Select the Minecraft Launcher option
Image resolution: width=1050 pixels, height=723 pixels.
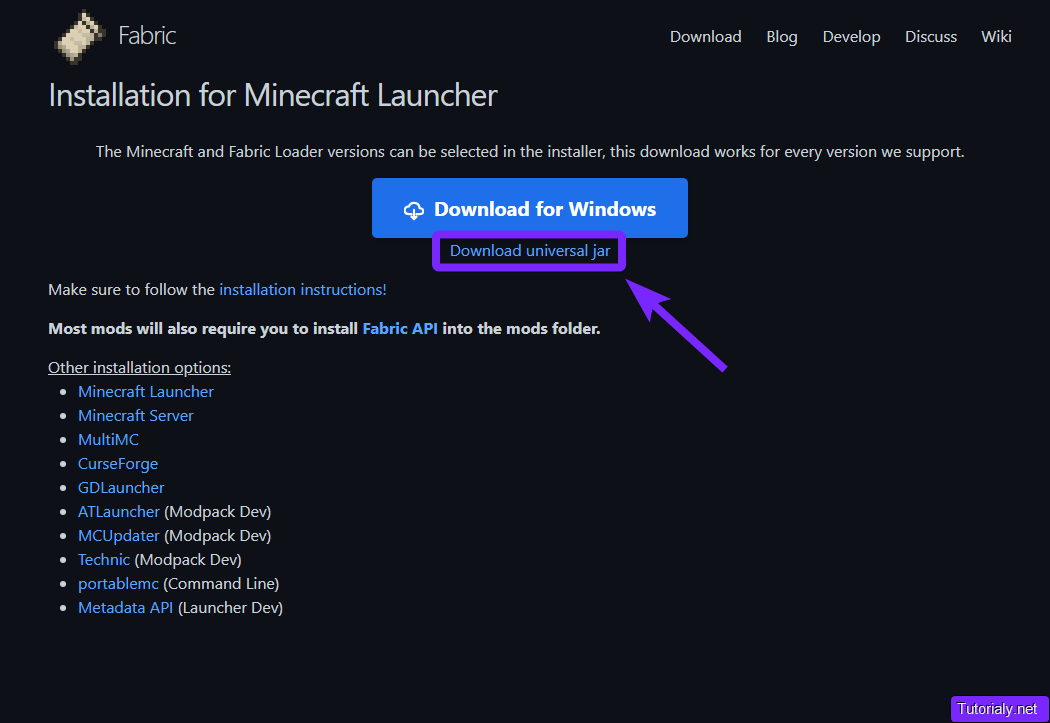point(145,391)
